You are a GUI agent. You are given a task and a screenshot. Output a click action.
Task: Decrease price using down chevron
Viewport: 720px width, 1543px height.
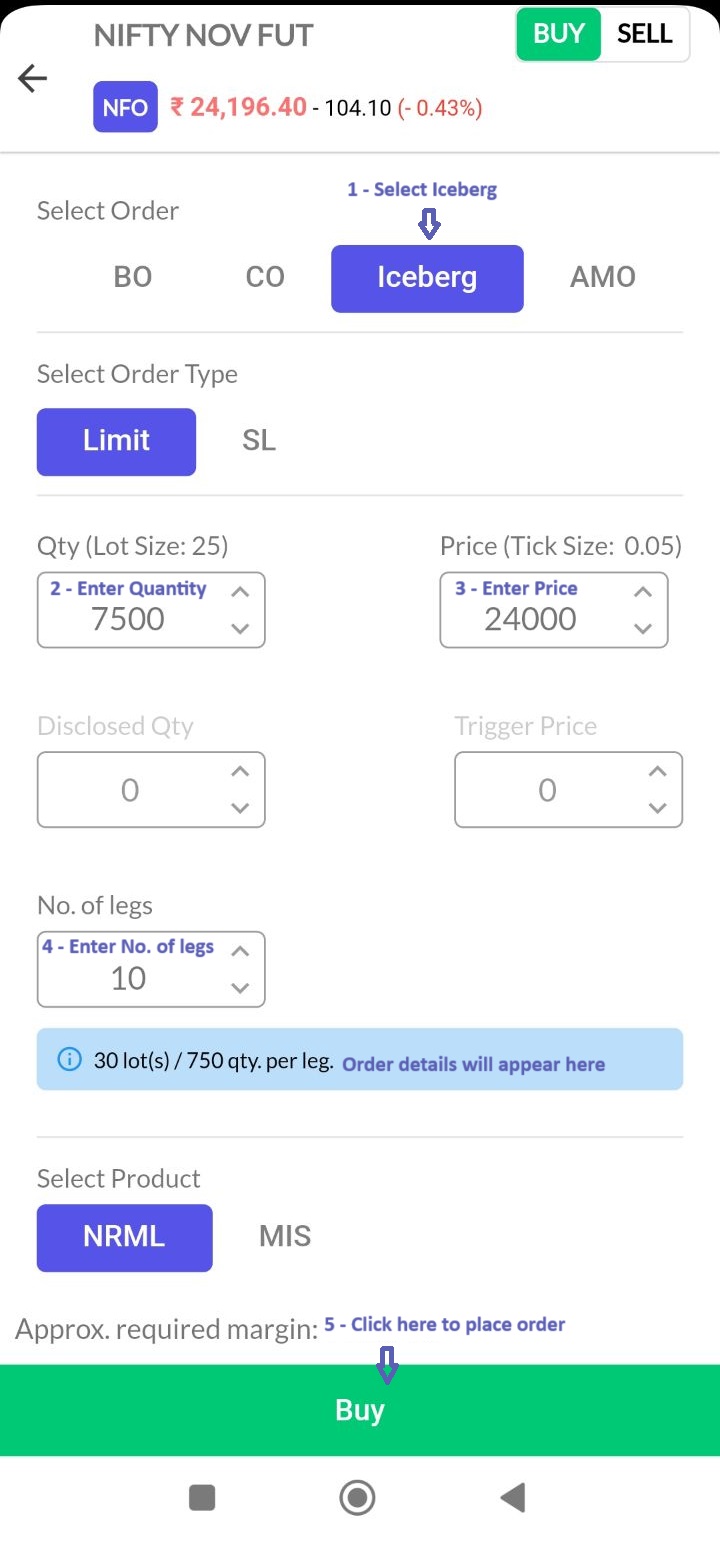[x=643, y=628]
